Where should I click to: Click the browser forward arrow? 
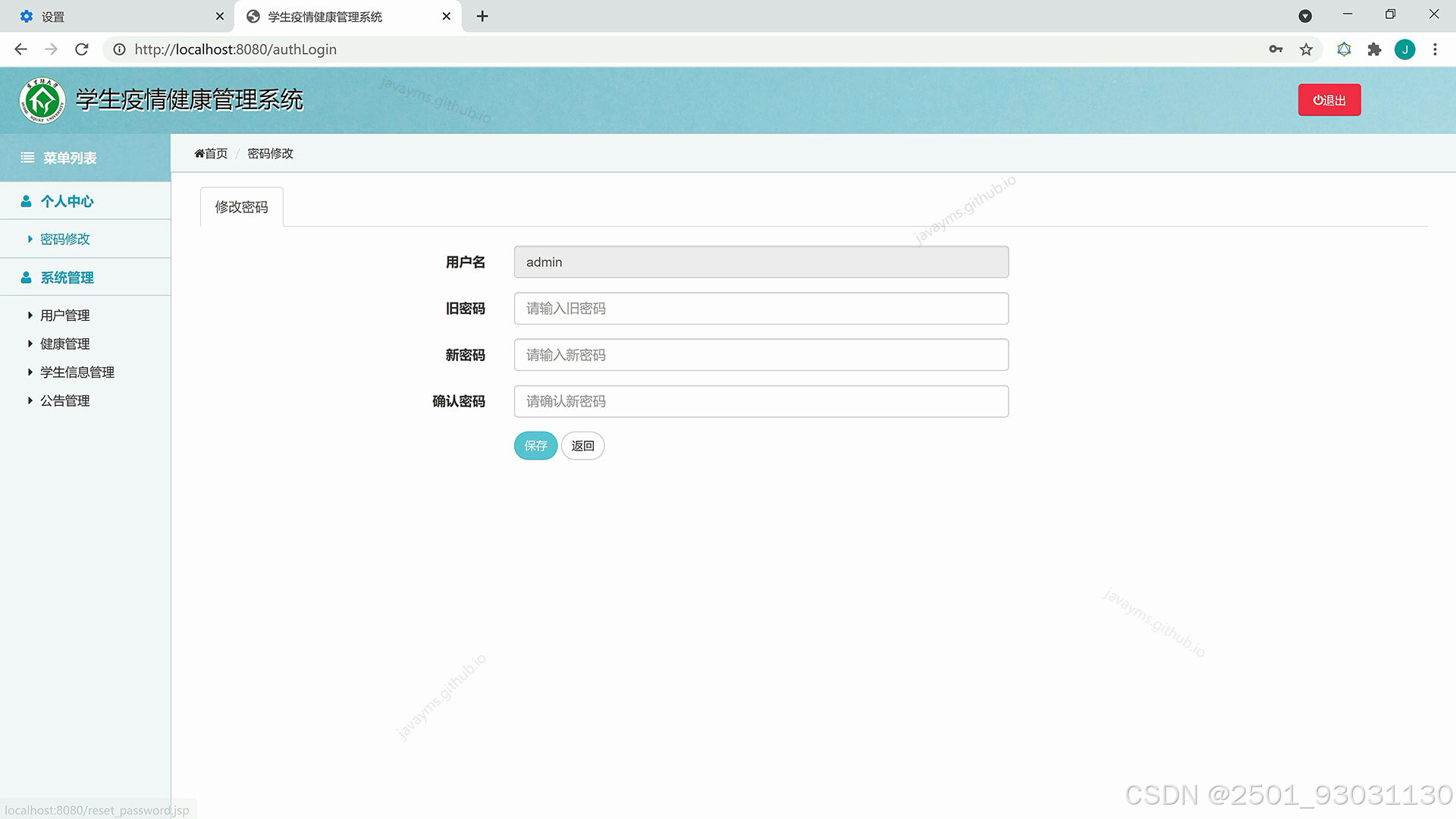(51, 49)
